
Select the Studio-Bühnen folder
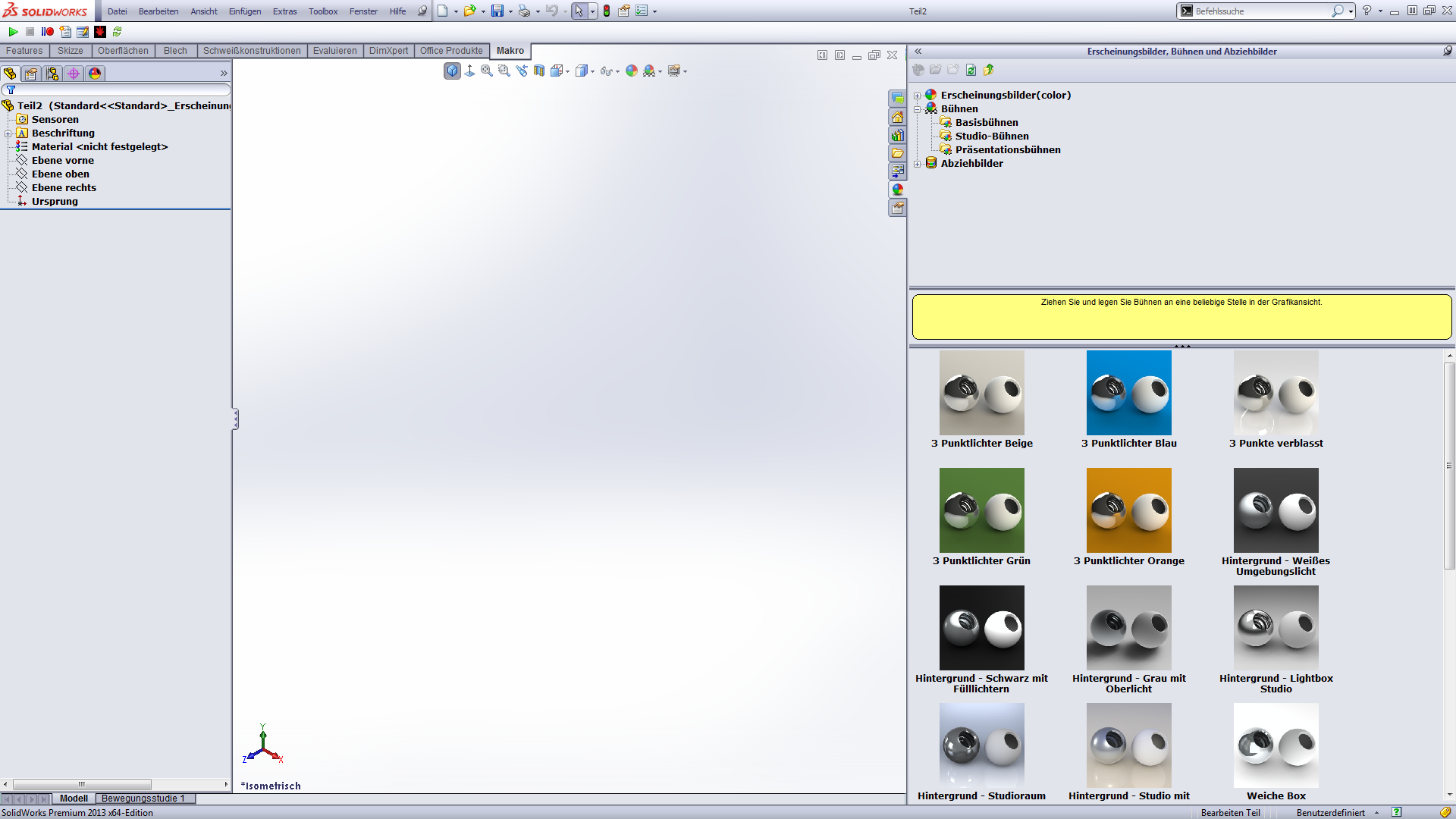991,136
